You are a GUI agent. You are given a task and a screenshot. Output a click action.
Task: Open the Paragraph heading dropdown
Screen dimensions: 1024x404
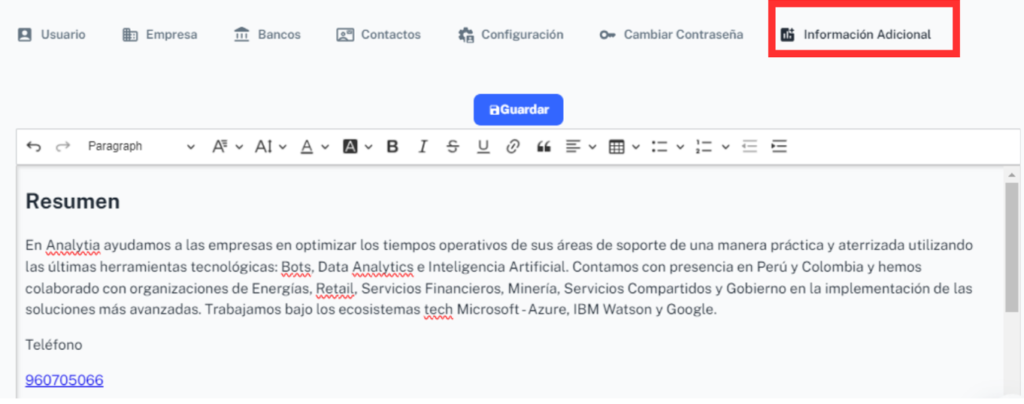coord(141,147)
